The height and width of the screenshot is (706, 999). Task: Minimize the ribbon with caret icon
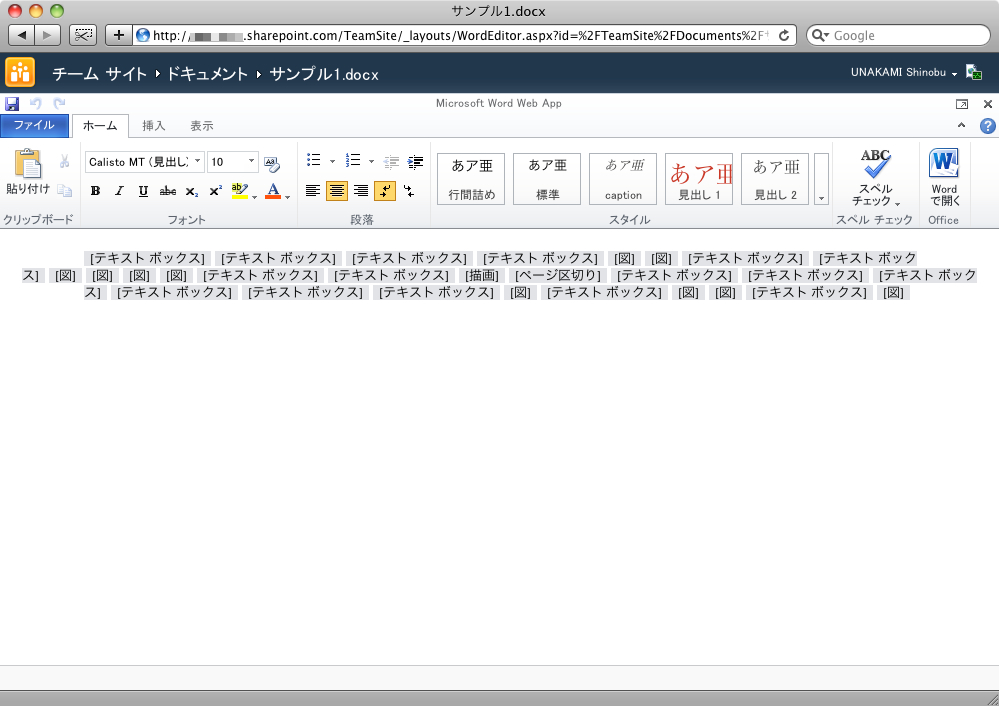coord(961,126)
